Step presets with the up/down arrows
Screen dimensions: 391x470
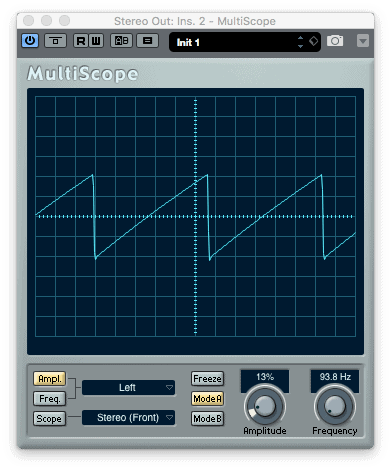(300, 42)
